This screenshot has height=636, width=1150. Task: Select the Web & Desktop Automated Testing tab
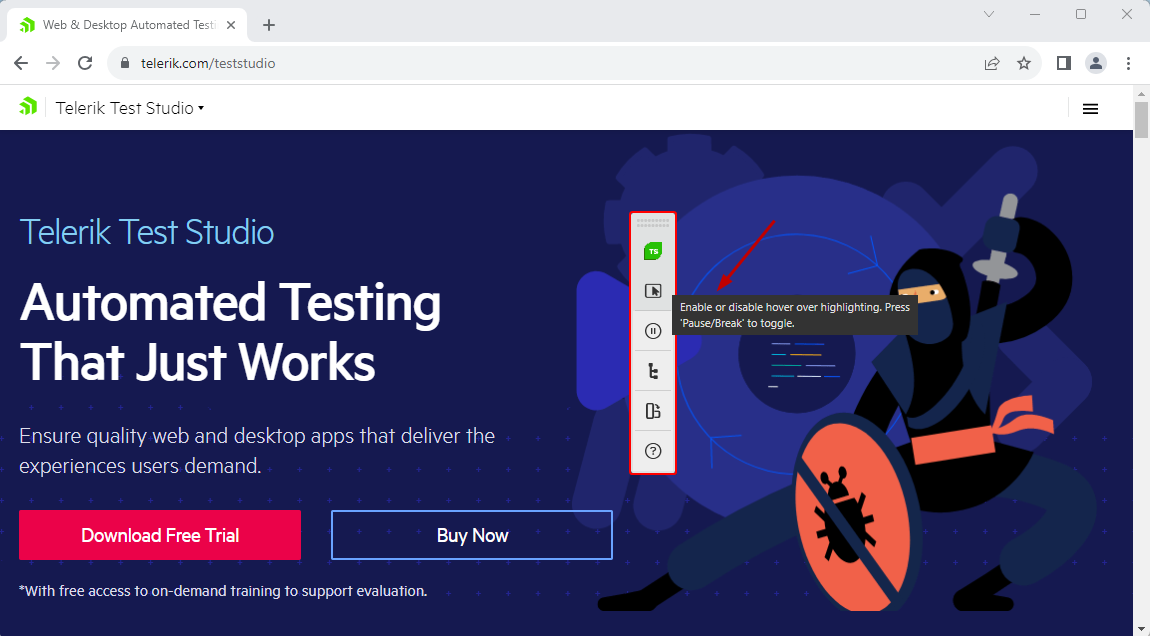coord(126,25)
